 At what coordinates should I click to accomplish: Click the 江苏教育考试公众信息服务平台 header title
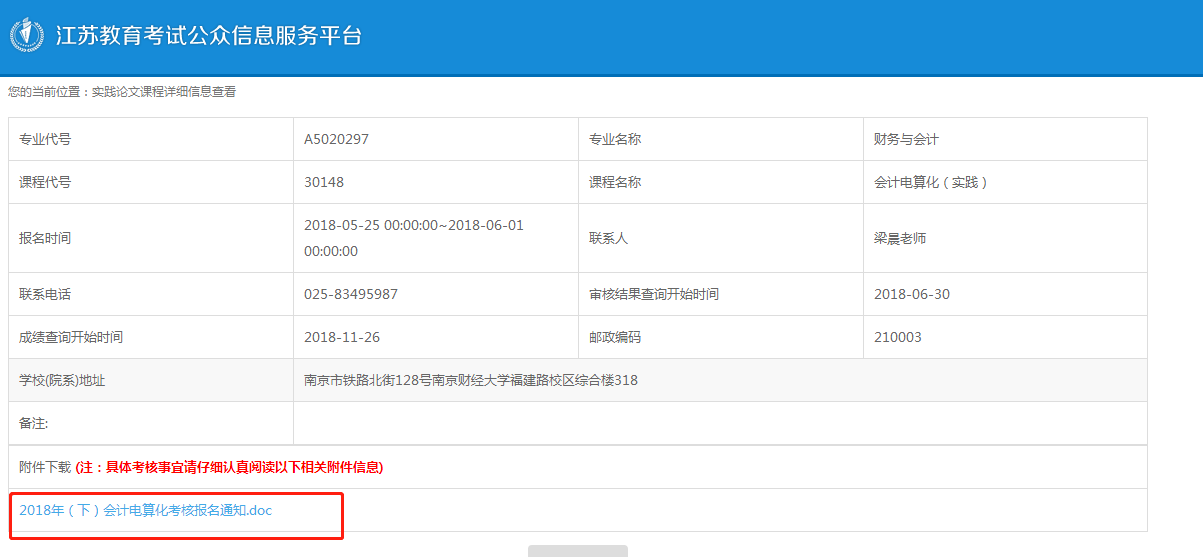click(208, 36)
